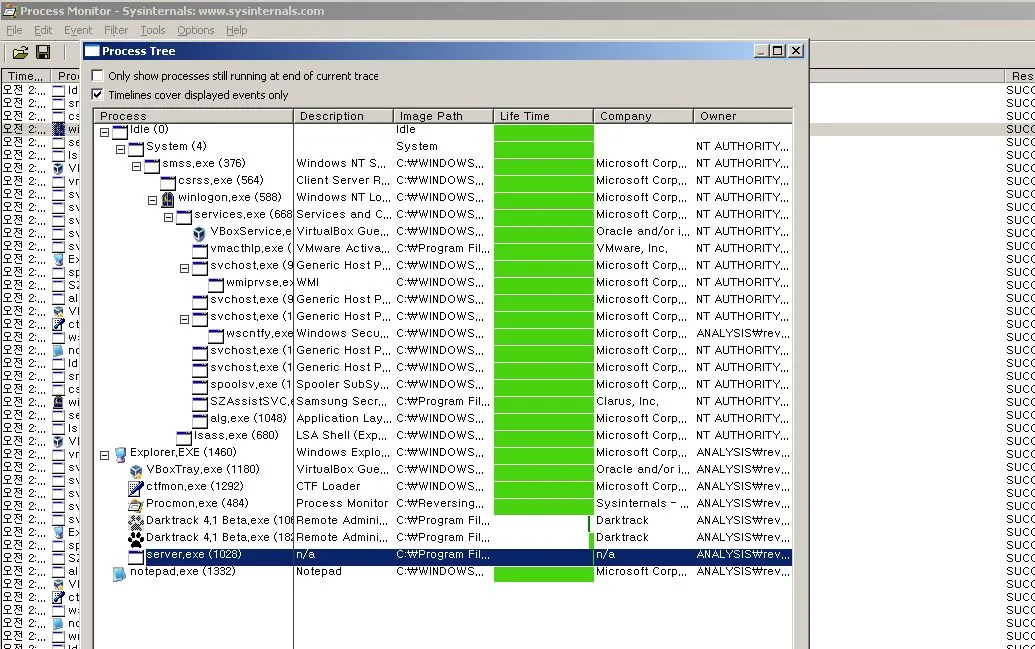Collapse the winlogon.exe tree node
The width and height of the screenshot is (1035, 649).
point(152,200)
